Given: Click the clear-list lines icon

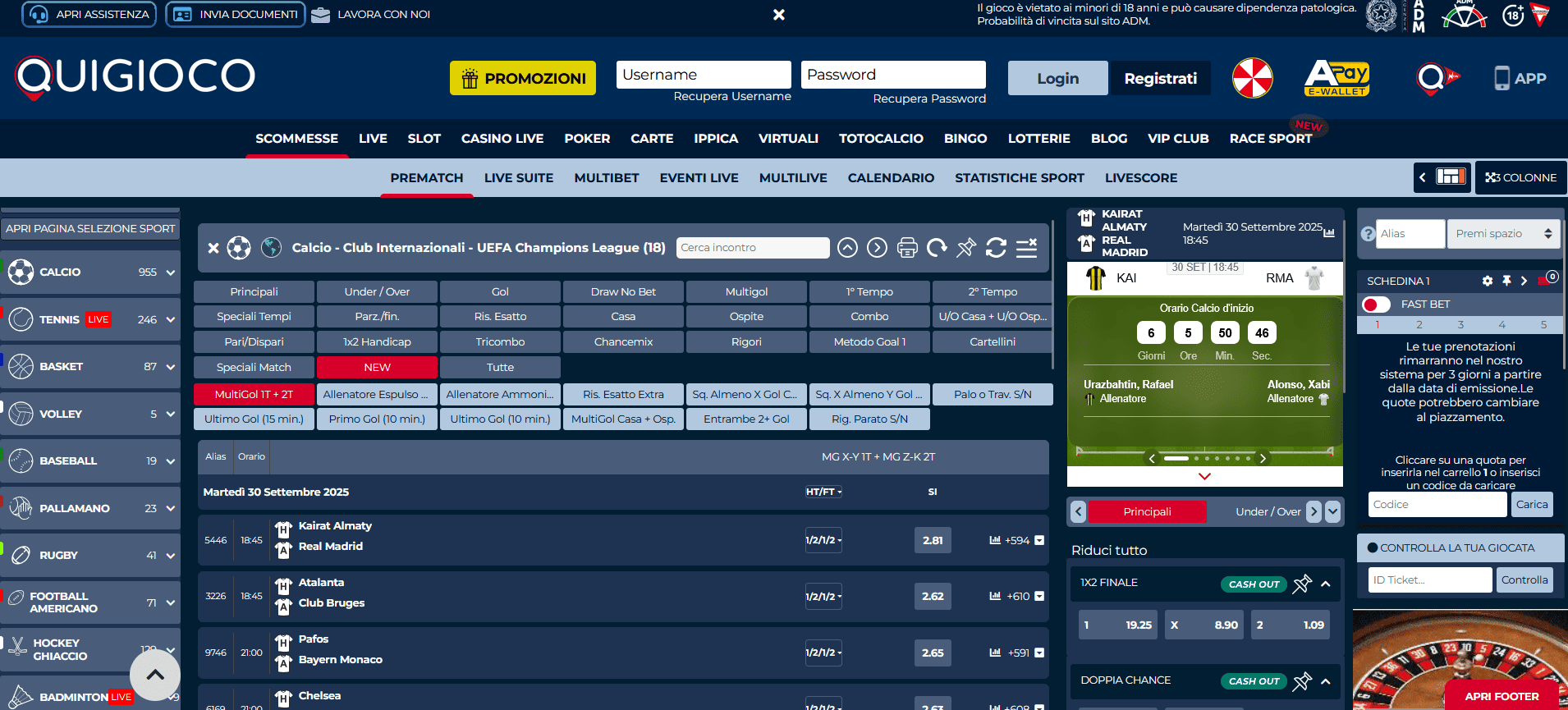Looking at the screenshot, I should coord(1026,247).
